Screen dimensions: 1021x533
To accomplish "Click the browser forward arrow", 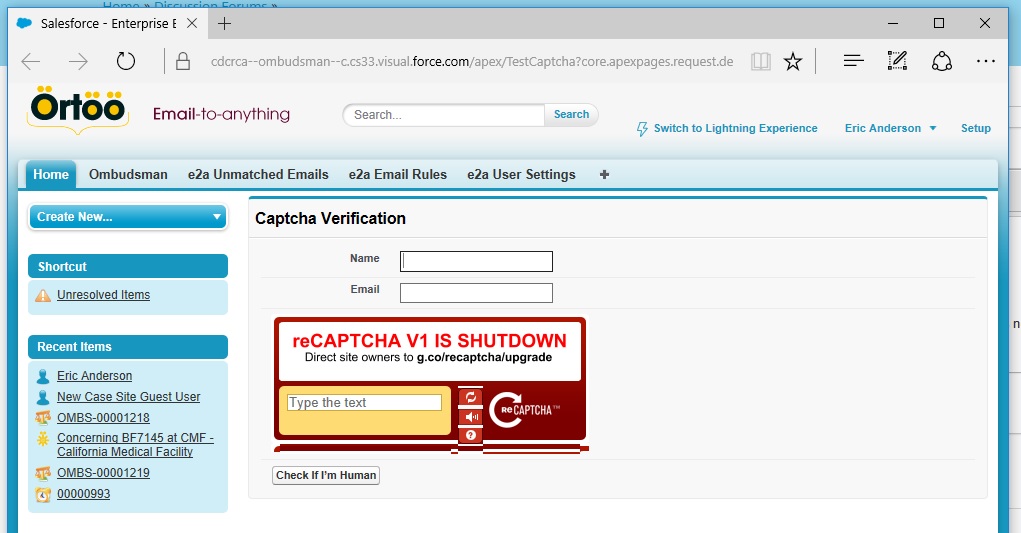I will [78, 62].
